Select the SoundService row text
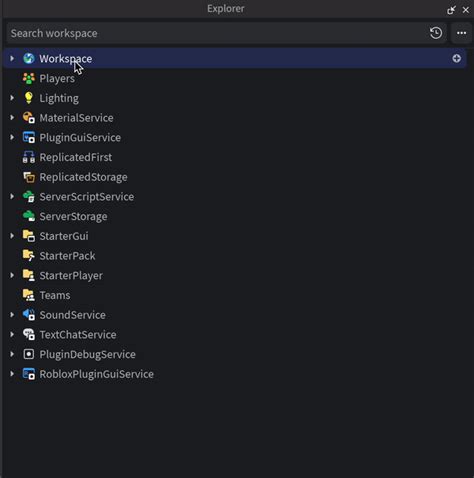 tap(72, 315)
